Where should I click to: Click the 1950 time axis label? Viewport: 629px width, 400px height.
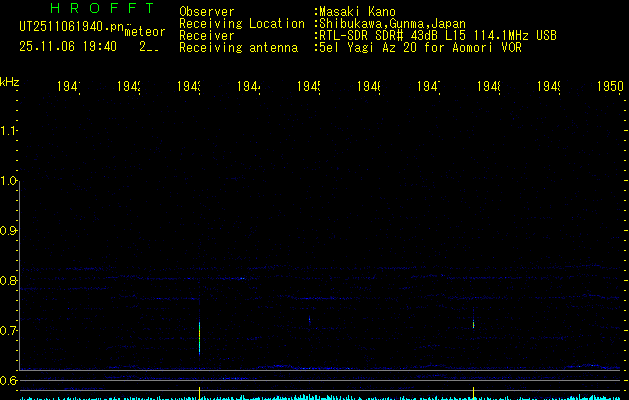click(x=609, y=87)
